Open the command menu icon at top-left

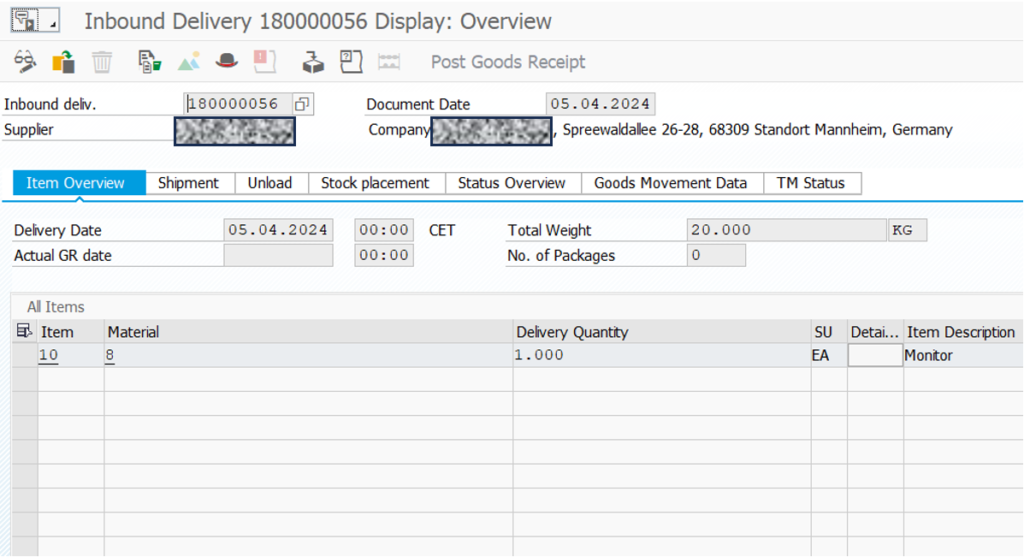(x=26, y=21)
